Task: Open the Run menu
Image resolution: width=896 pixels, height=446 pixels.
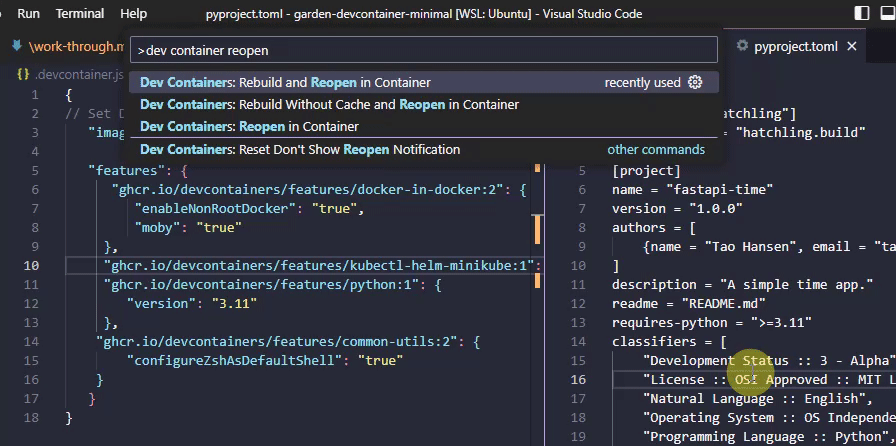Action: coord(28,14)
